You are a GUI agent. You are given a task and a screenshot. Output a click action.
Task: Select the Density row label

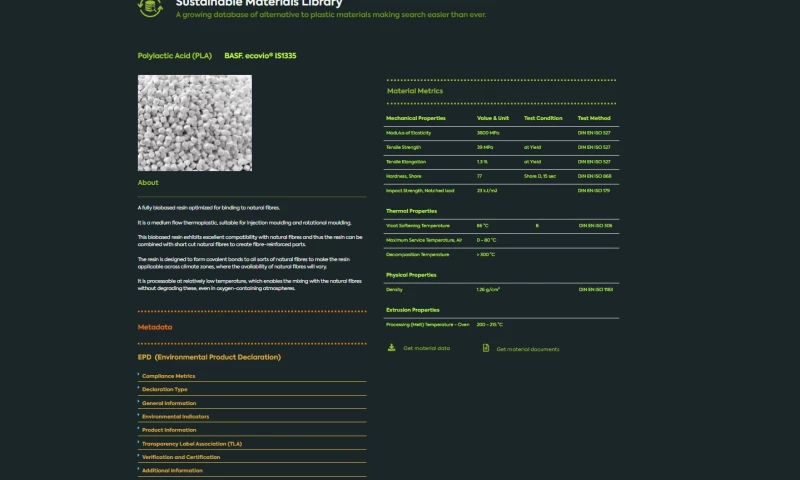point(394,290)
